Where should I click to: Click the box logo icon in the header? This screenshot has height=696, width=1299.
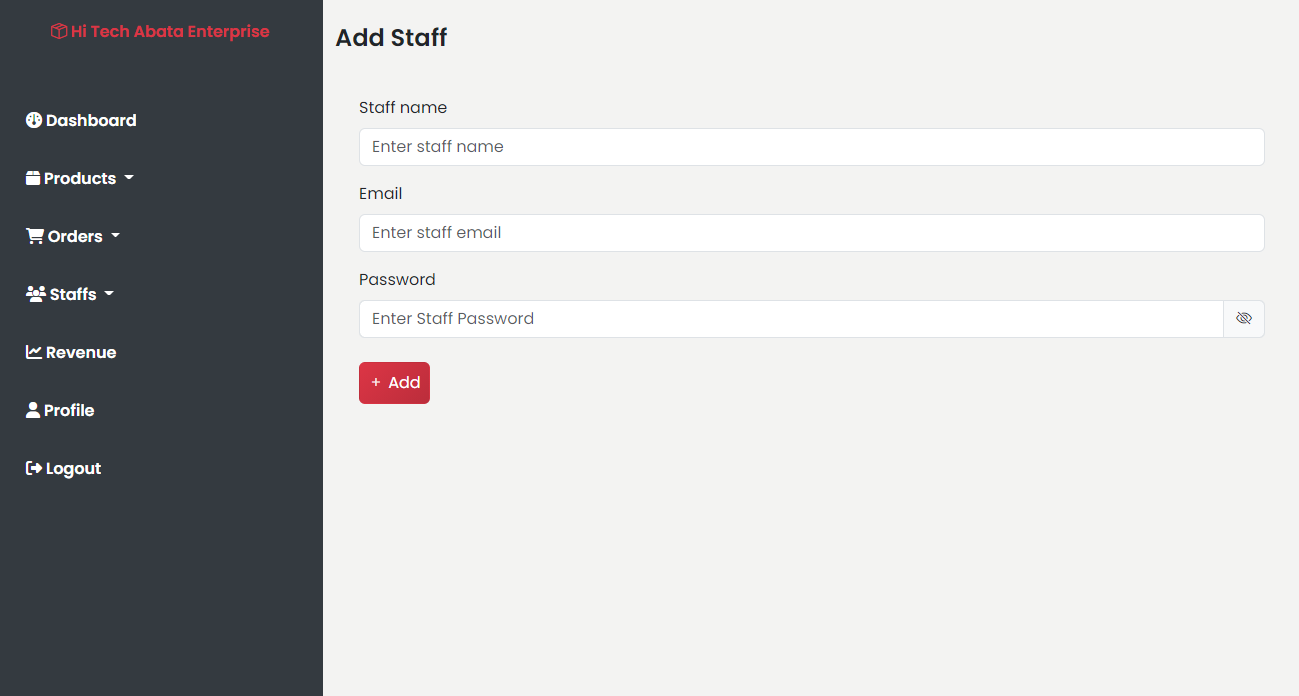pos(59,32)
